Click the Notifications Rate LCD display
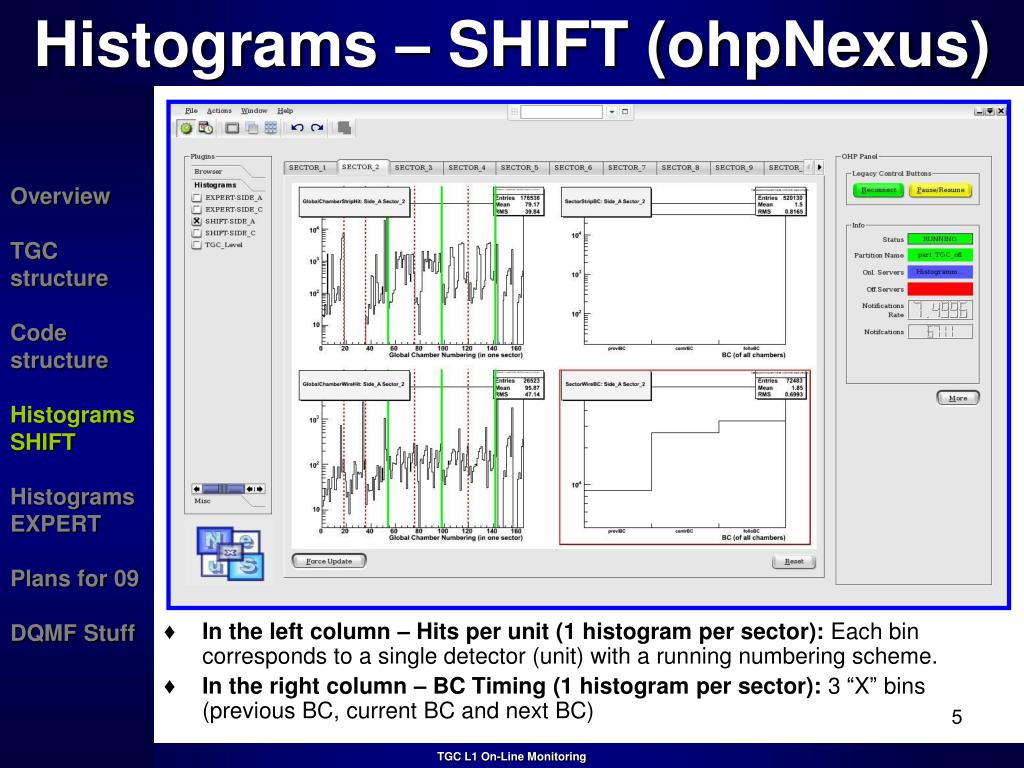The image size is (1024, 768). pos(940,310)
